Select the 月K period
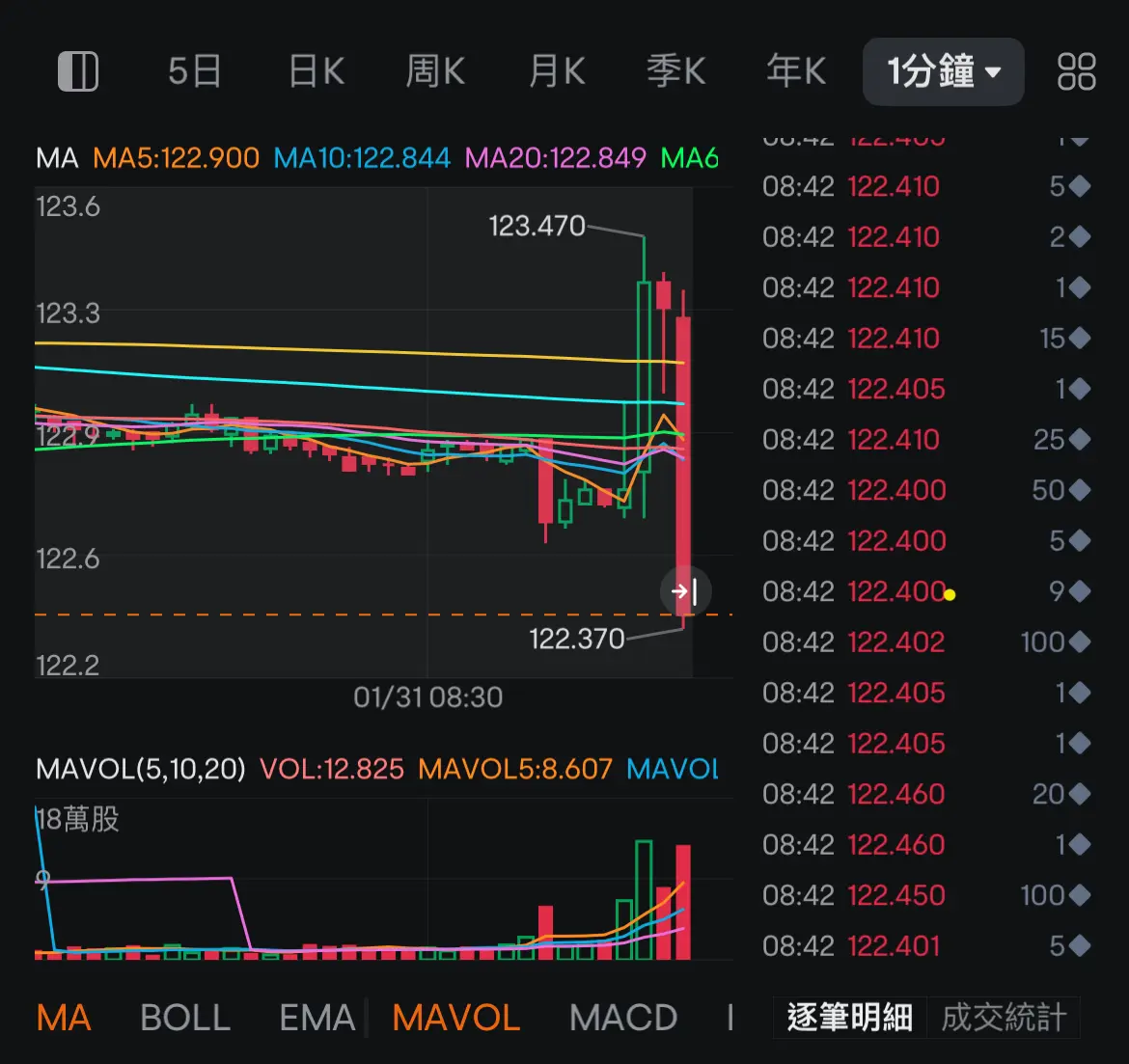 point(556,71)
